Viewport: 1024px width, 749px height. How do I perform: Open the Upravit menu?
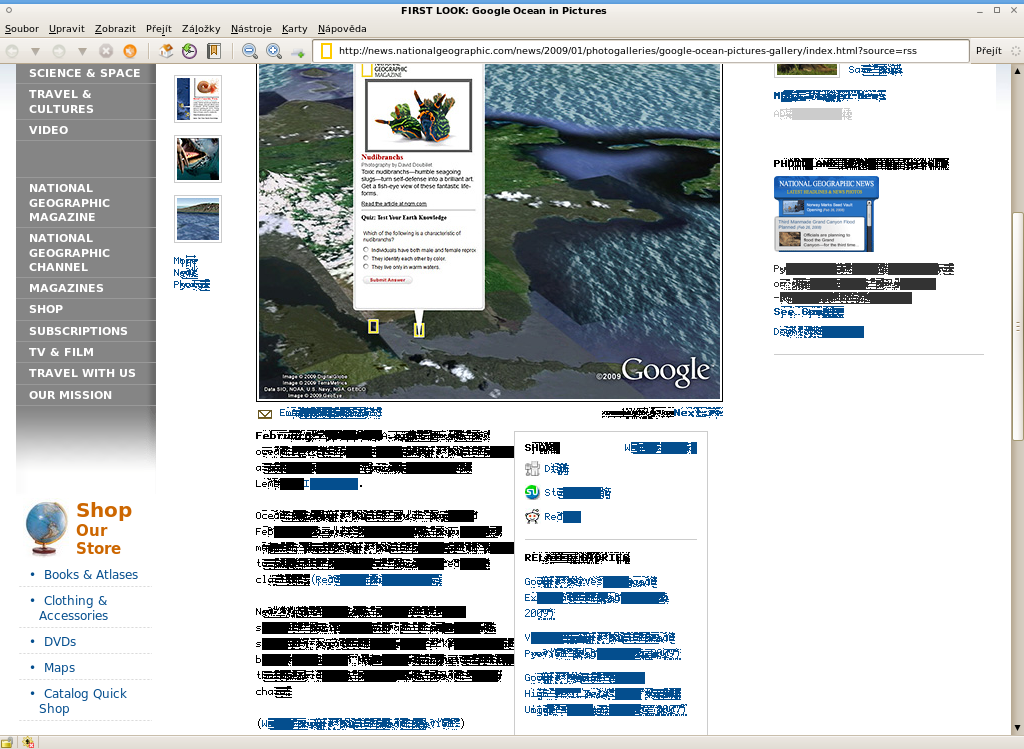[67, 29]
